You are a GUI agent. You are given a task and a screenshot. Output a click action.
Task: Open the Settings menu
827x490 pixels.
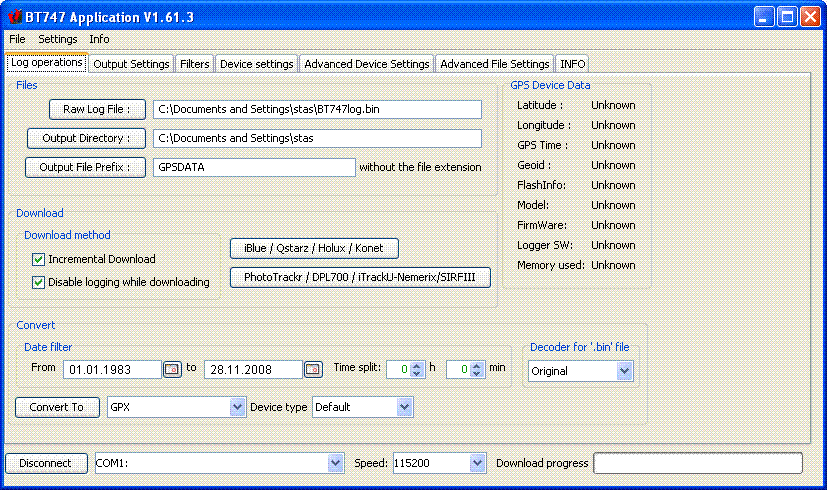point(58,39)
